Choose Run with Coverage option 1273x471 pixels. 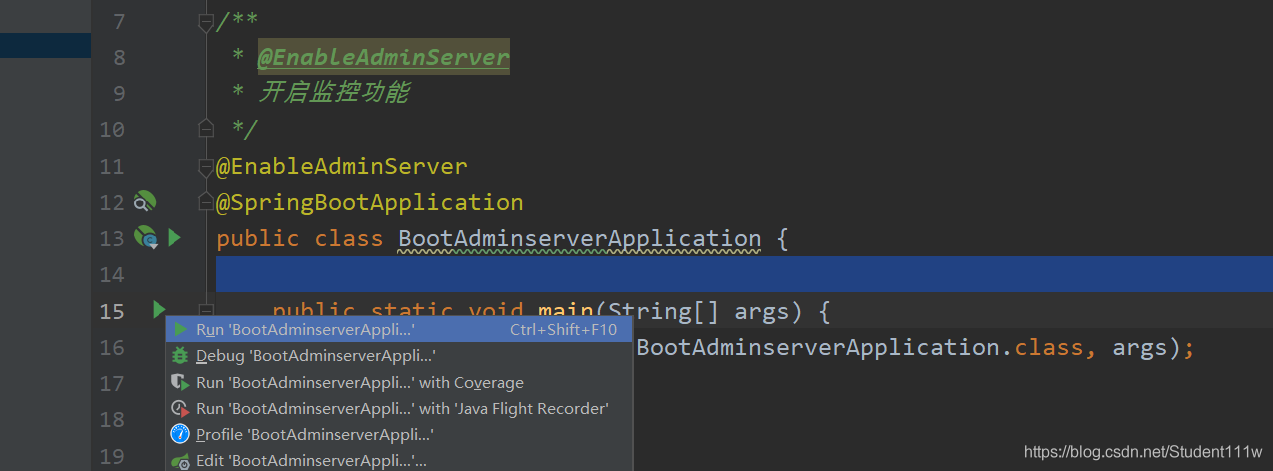click(398, 382)
